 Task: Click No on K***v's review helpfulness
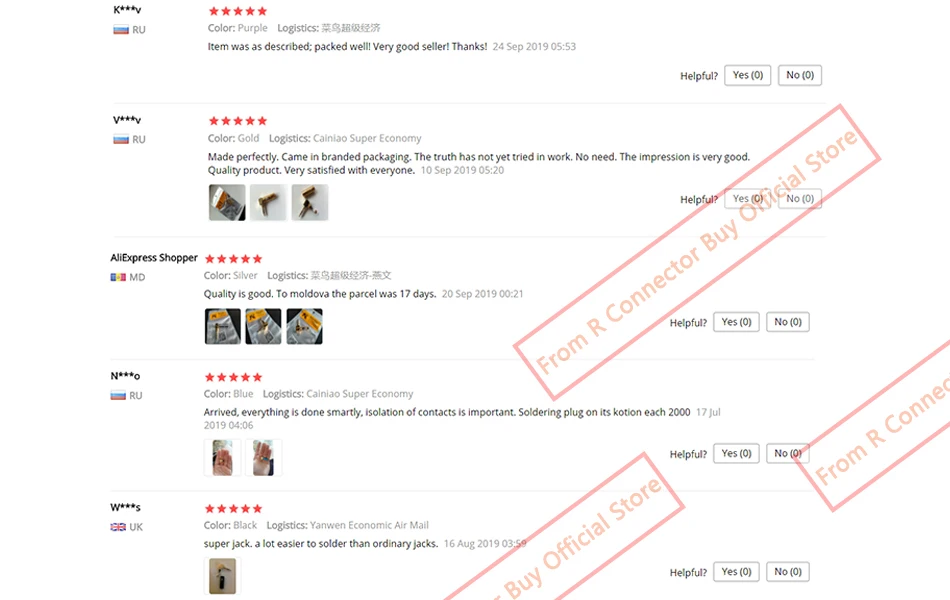(800, 75)
